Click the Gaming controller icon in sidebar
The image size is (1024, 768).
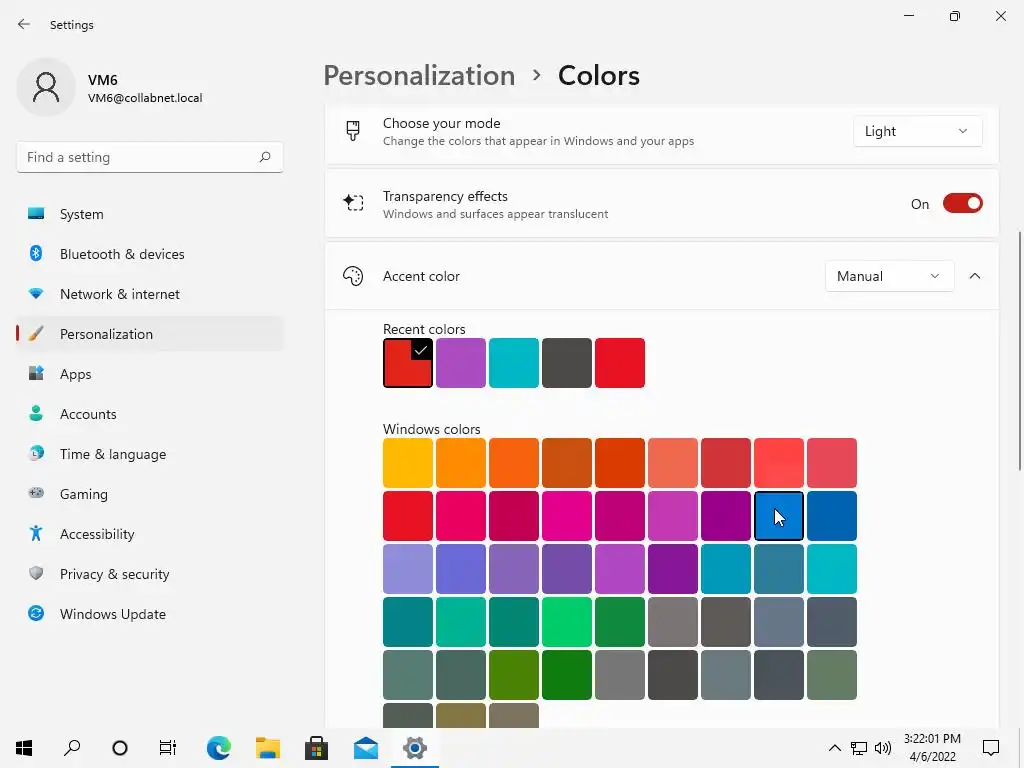click(x=36, y=493)
